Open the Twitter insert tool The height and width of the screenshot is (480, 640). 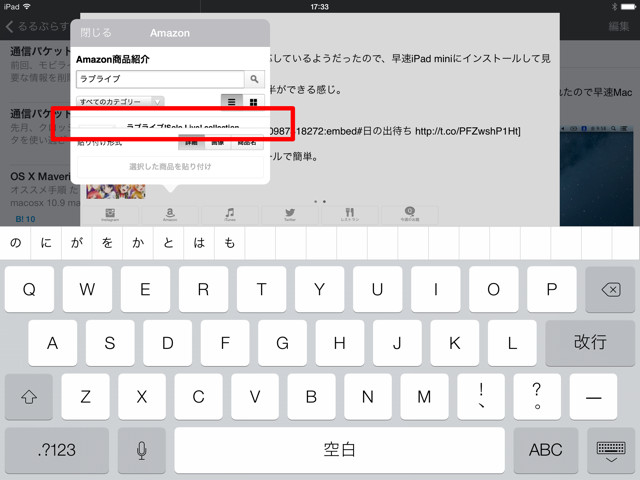pyautogui.click(x=290, y=215)
